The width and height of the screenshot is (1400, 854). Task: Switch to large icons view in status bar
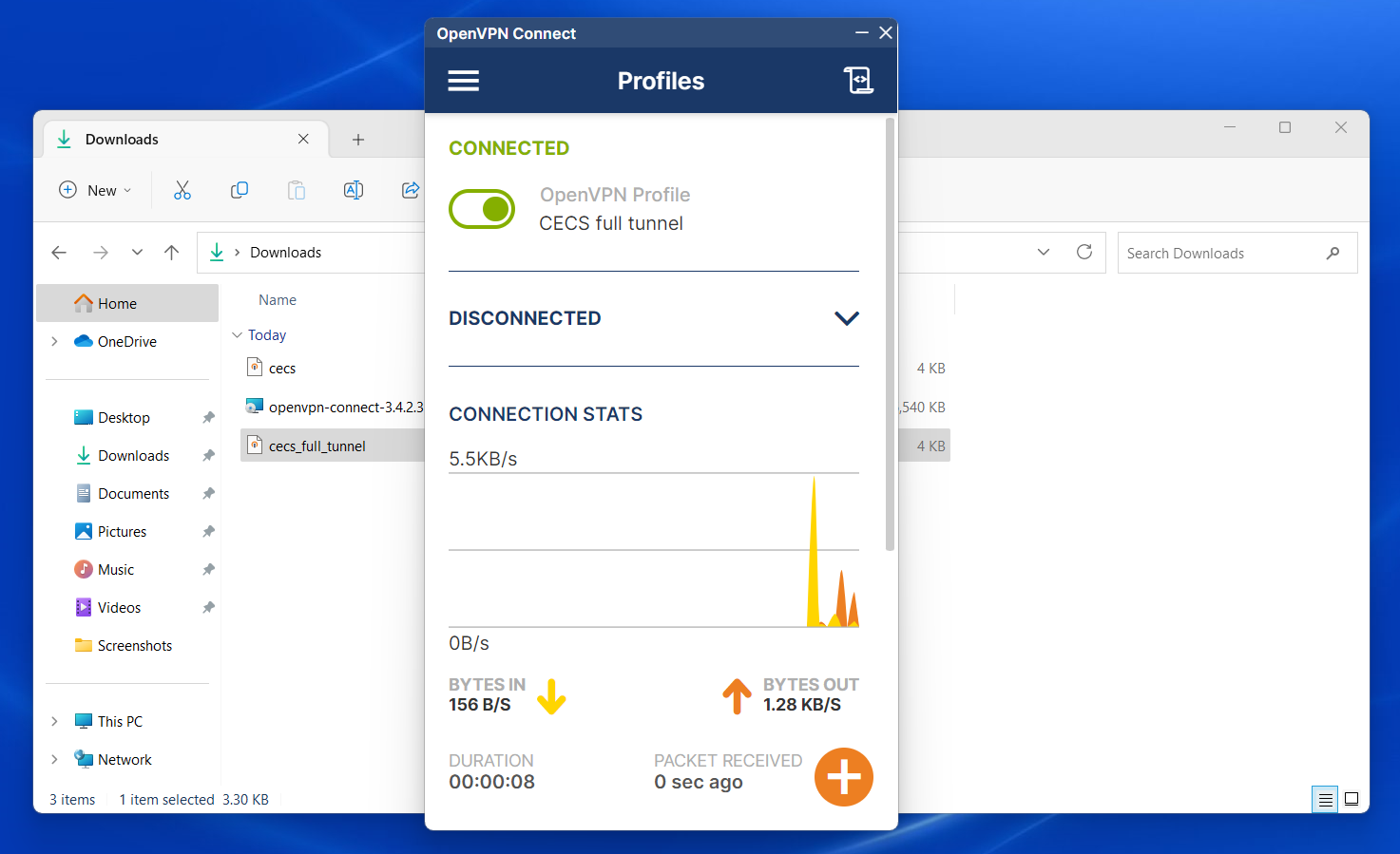coord(1352,800)
